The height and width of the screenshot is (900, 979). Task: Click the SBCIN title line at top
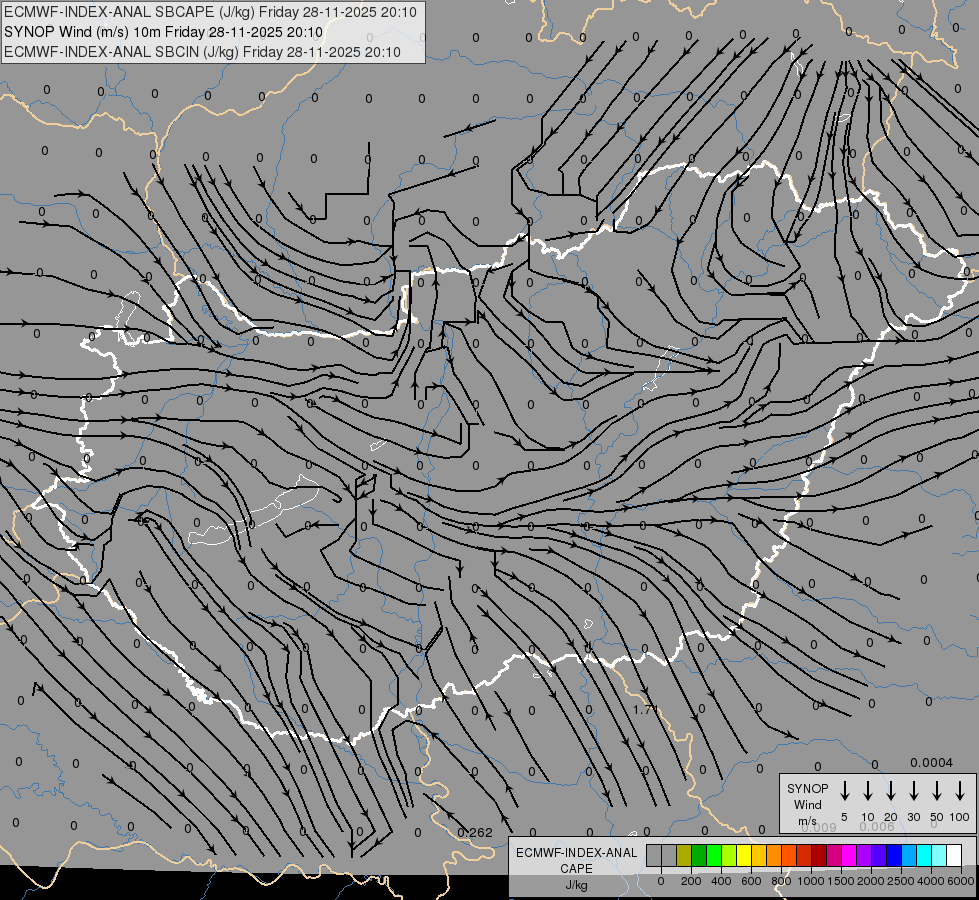click(x=202, y=52)
